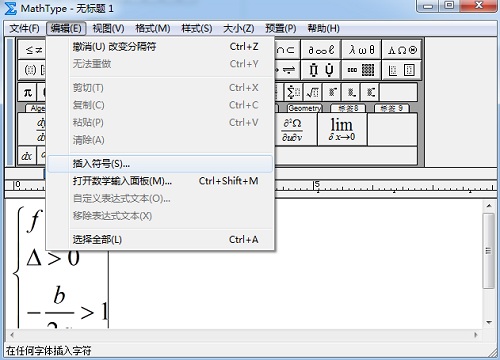This screenshot has width=500, height=360.
Task: Insert the subscript template
Action: (351, 92)
